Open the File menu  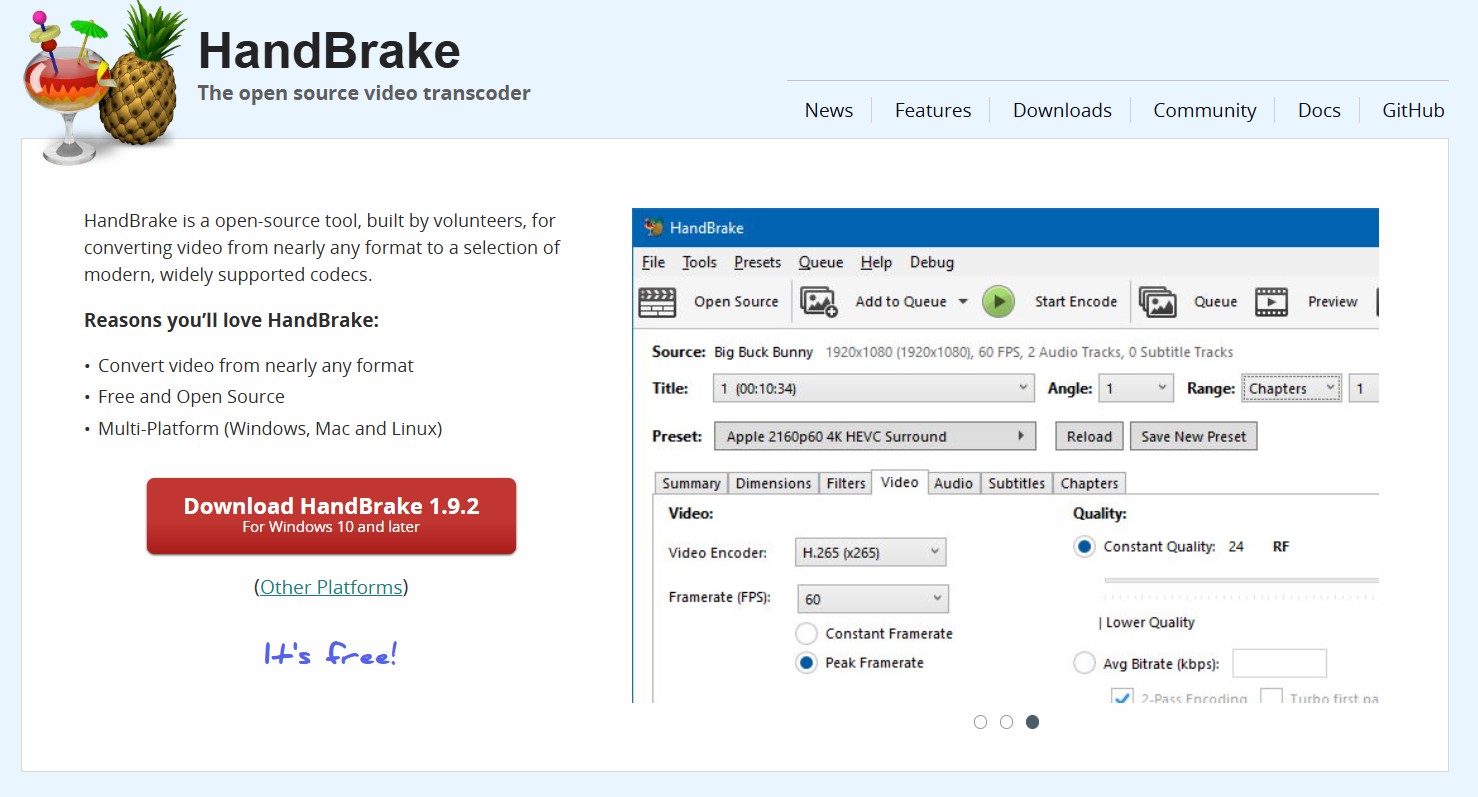[653, 262]
